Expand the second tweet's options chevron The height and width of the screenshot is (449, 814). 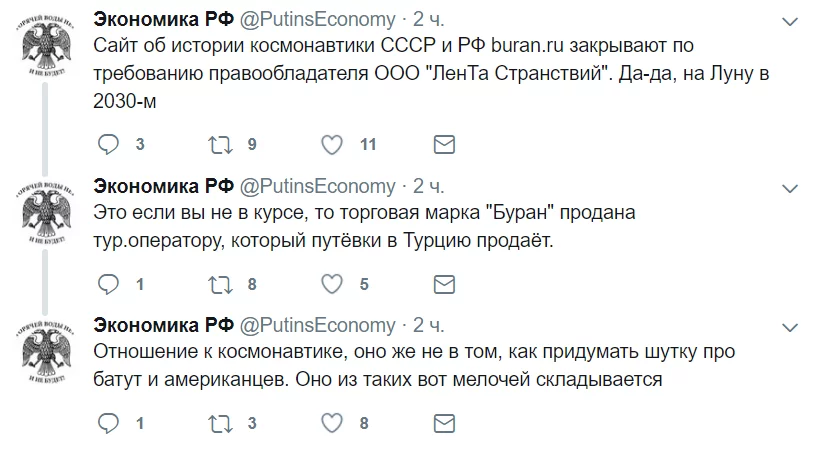(790, 189)
